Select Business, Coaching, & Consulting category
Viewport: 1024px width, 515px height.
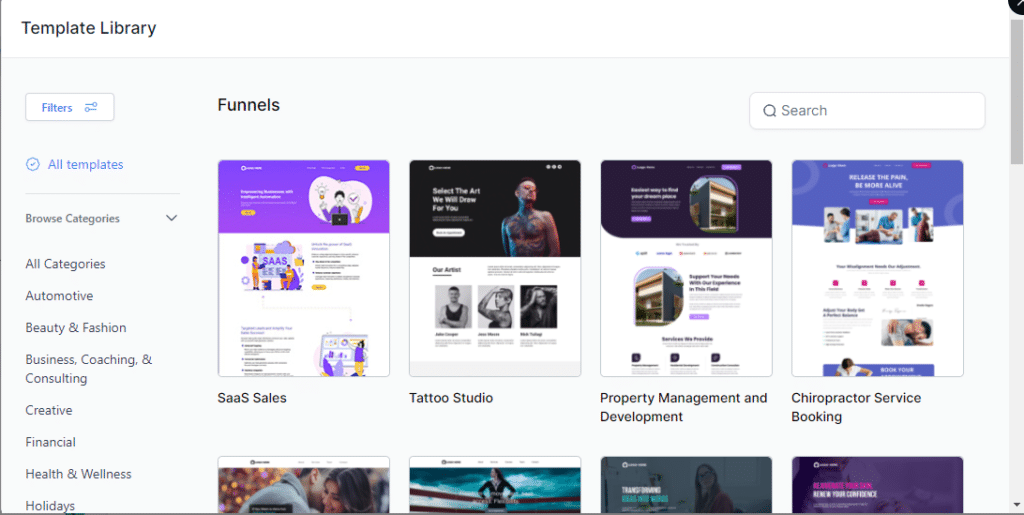pyautogui.click(x=88, y=369)
